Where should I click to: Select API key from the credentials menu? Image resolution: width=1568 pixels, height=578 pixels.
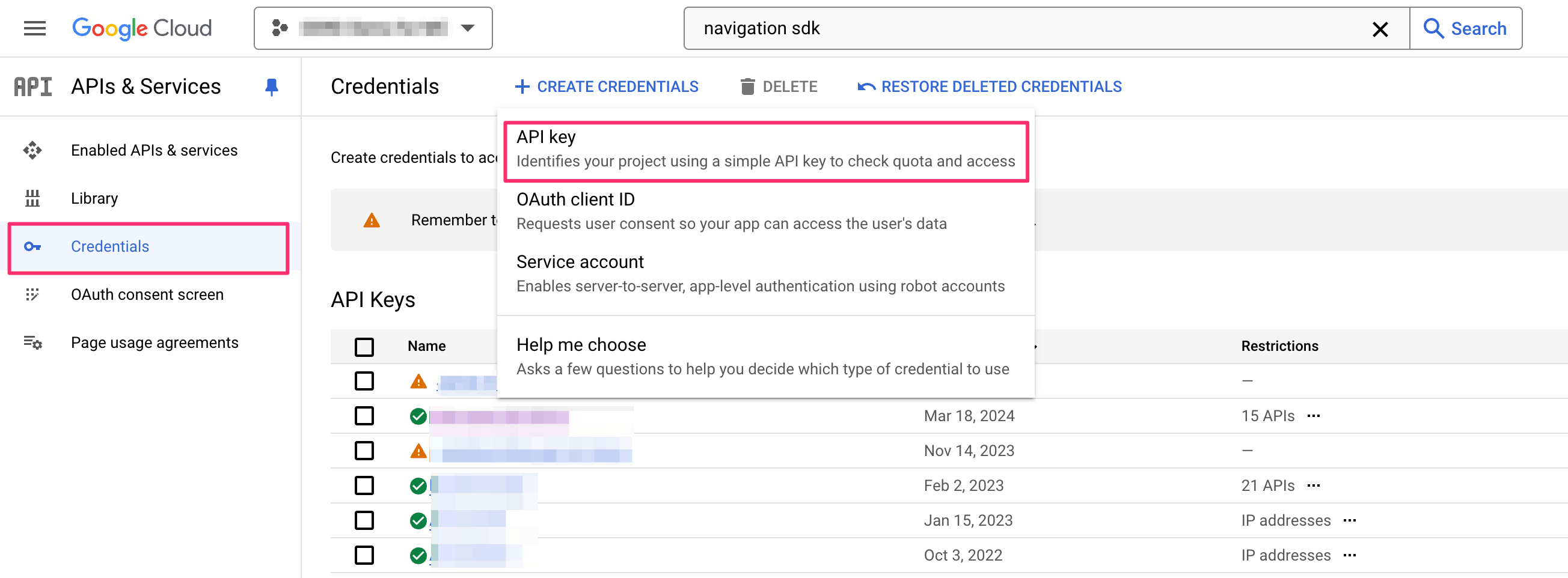click(546, 137)
